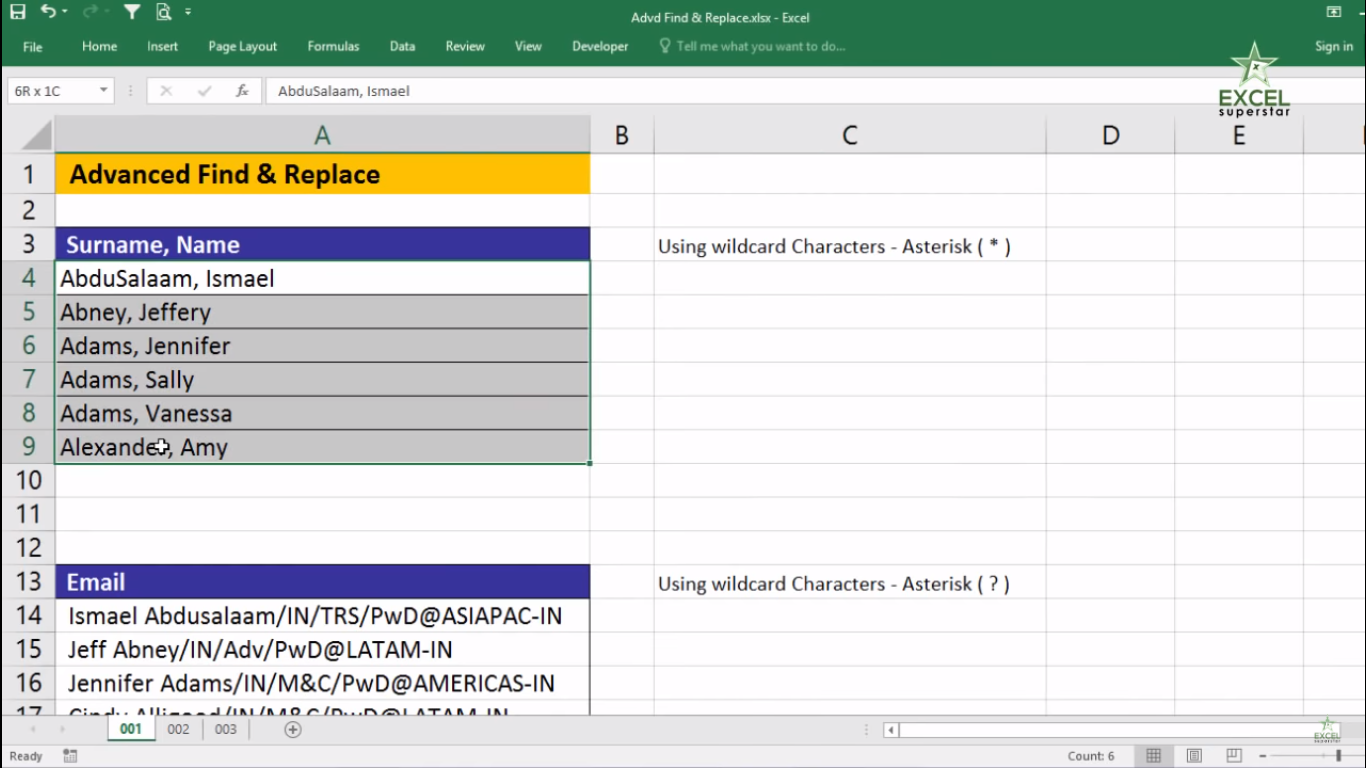Click into the Name Box field

pyautogui.click(x=52, y=91)
